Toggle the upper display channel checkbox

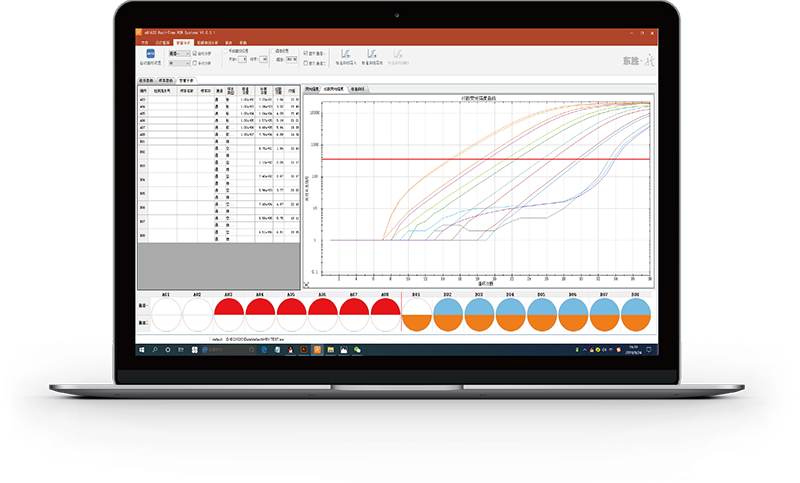(x=305, y=52)
